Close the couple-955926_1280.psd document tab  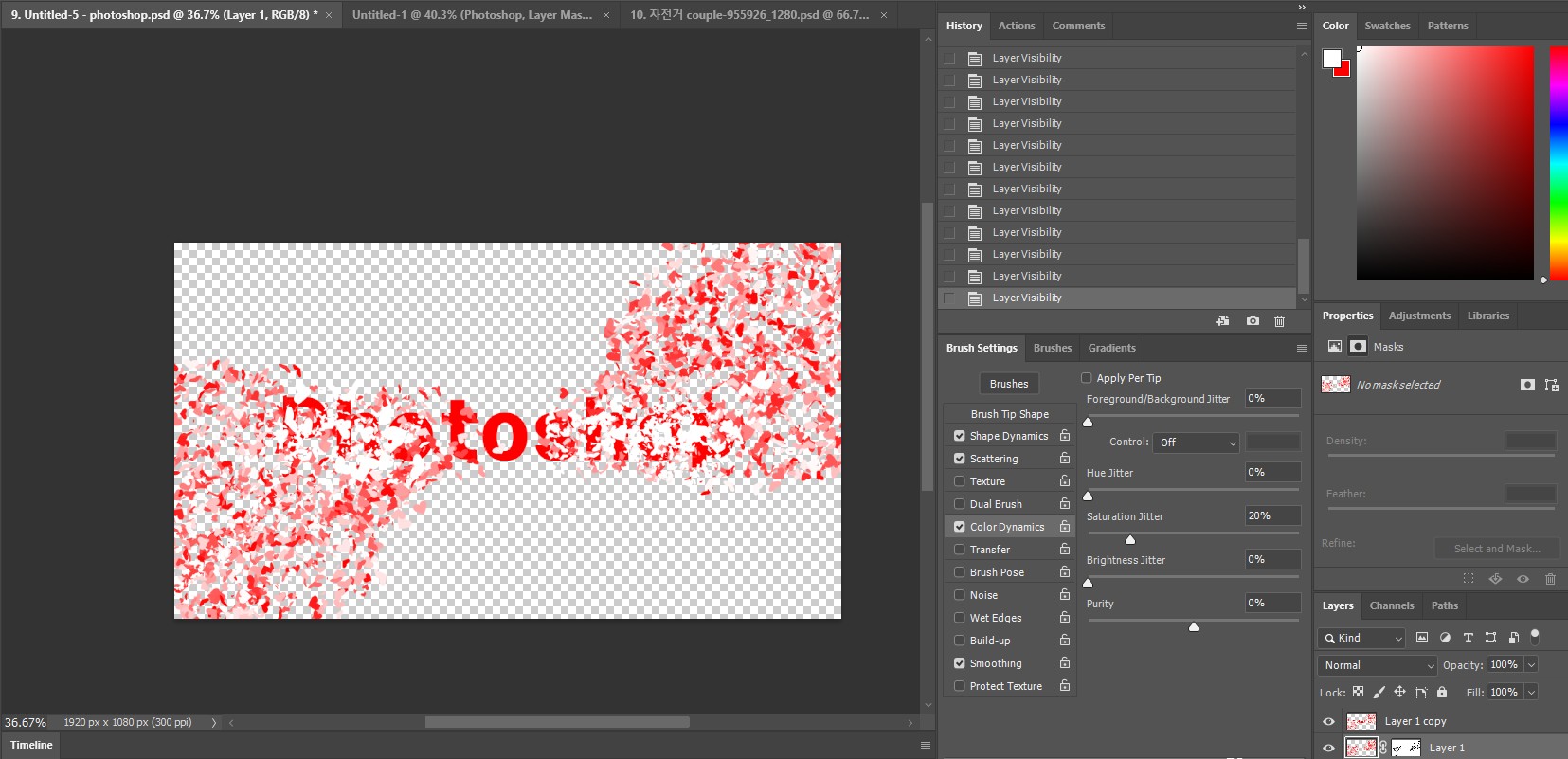point(884,15)
